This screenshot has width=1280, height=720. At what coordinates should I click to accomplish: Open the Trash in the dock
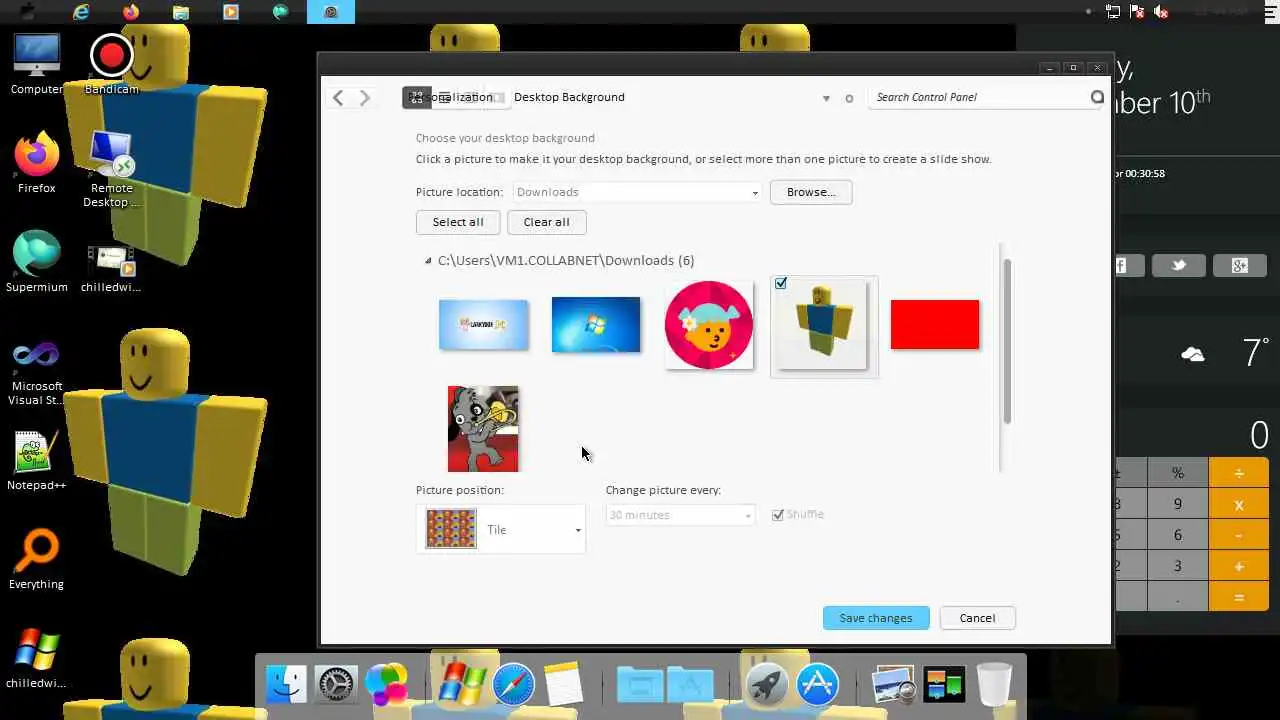coord(994,685)
